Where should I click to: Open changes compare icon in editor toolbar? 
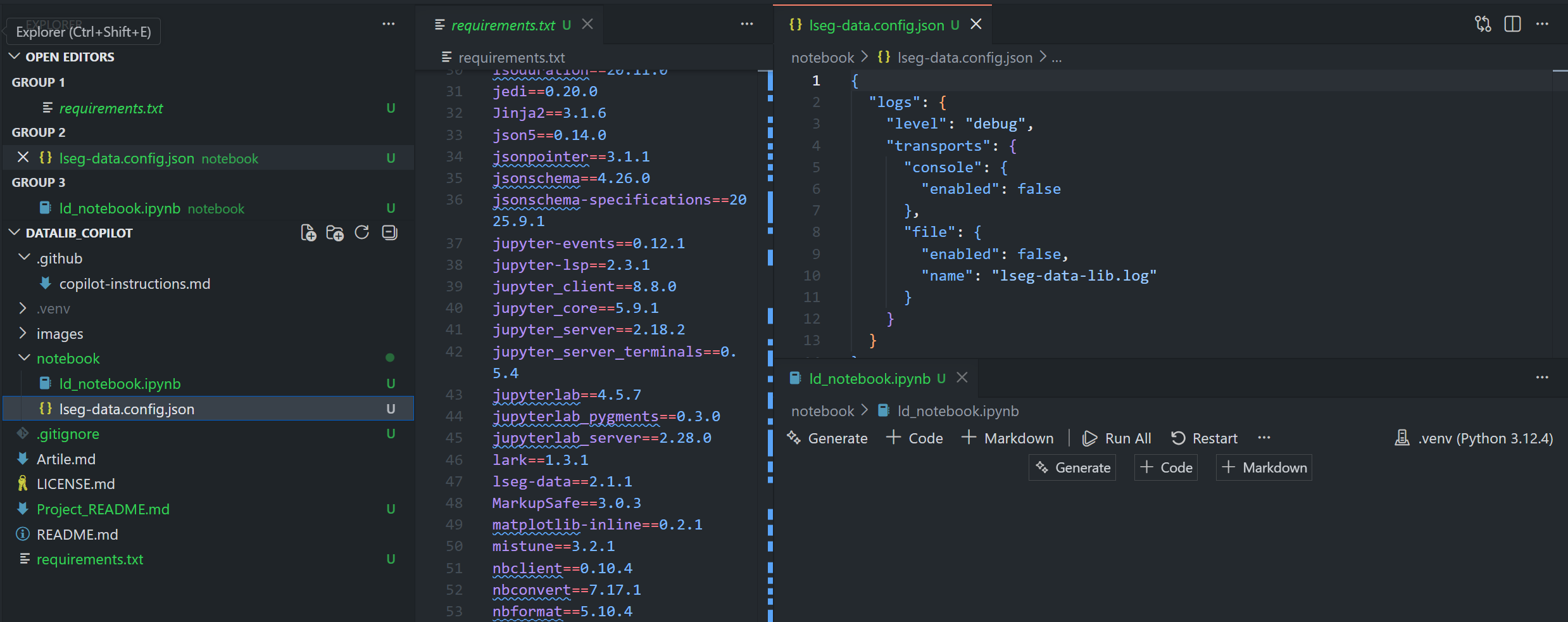coord(1483,24)
